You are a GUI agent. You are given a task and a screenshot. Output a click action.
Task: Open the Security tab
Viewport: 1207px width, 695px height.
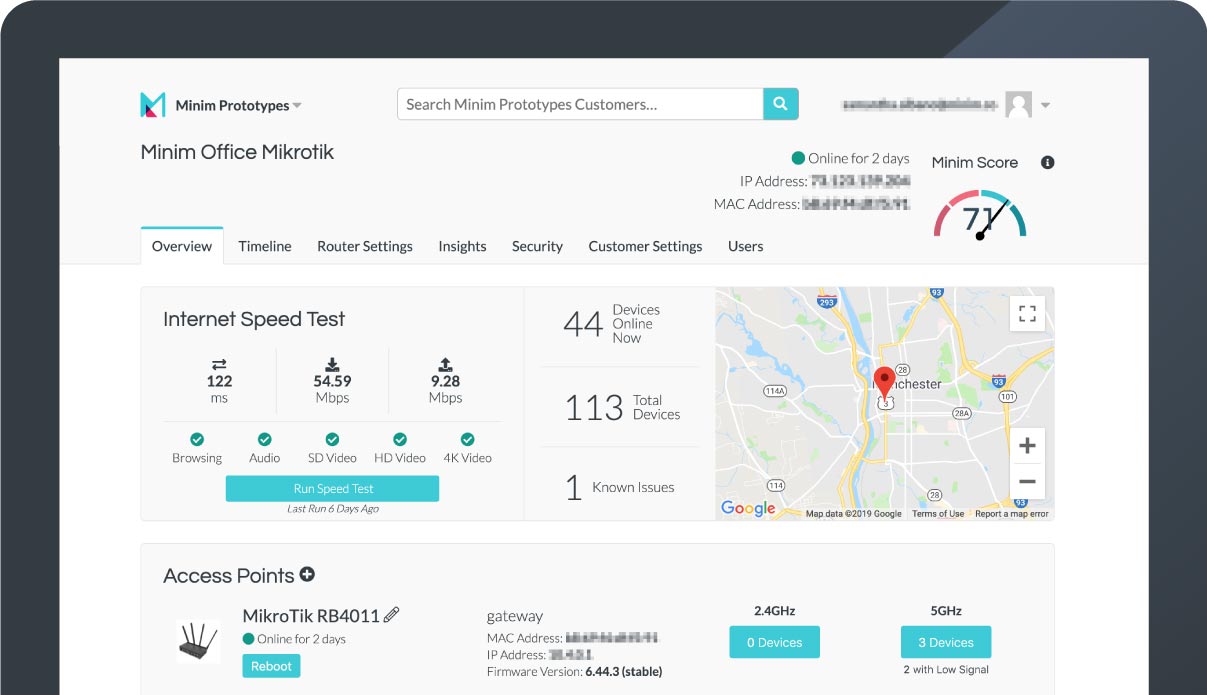[x=537, y=246]
